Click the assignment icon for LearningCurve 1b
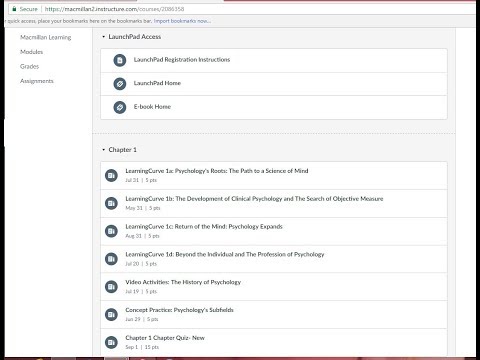The image size is (480, 360). (x=111, y=203)
